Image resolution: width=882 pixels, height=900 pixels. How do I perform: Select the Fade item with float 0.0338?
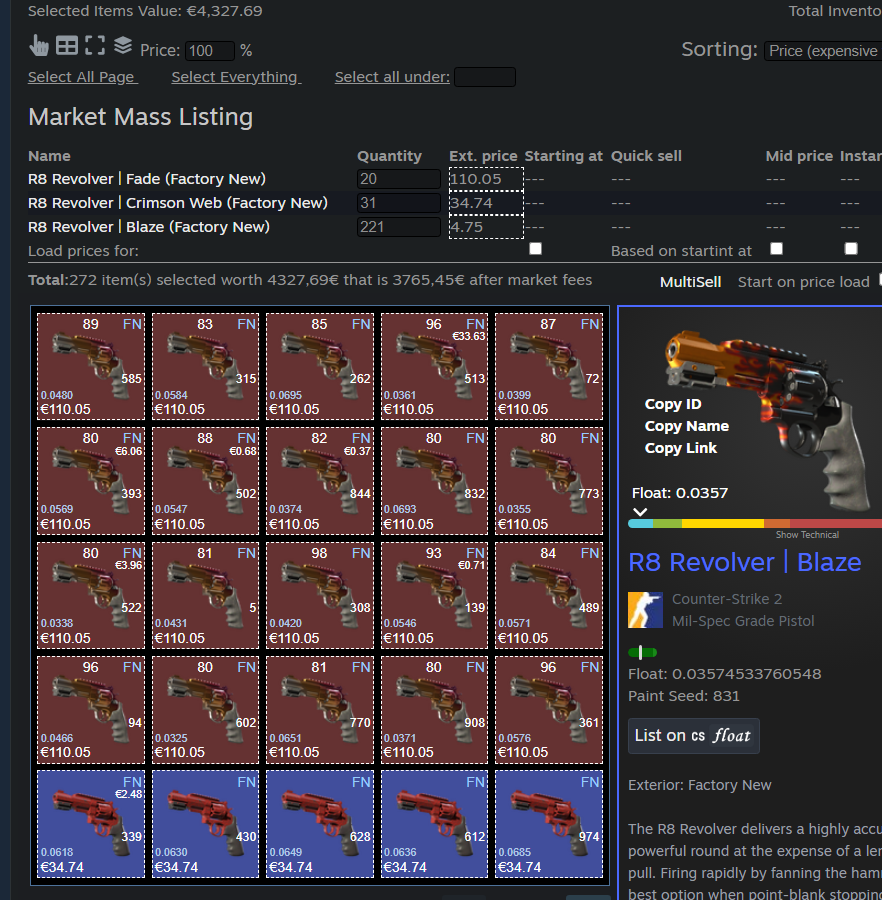tap(91, 596)
